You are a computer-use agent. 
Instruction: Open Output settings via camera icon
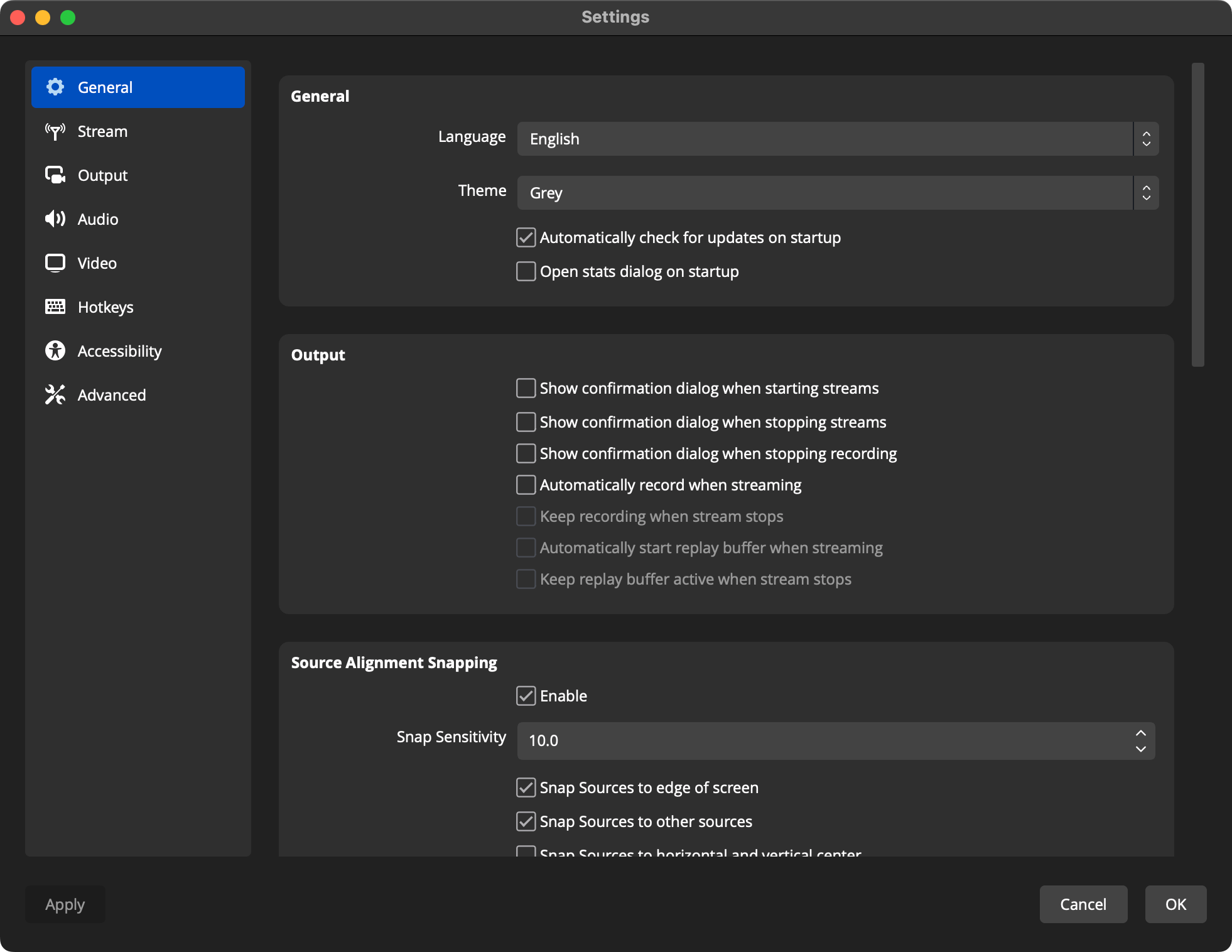click(x=55, y=175)
